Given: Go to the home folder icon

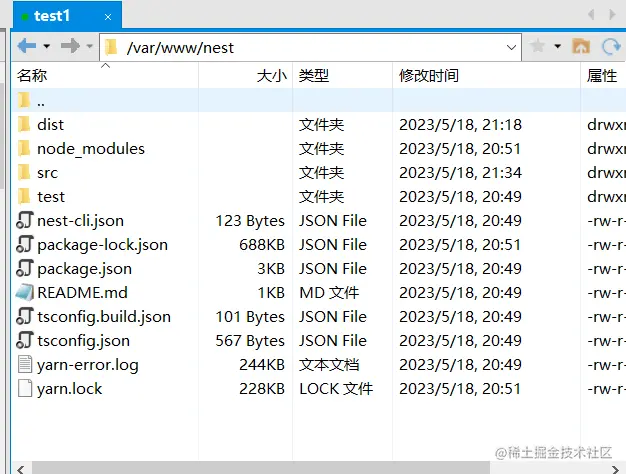Looking at the screenshot, I should point(581,46).
